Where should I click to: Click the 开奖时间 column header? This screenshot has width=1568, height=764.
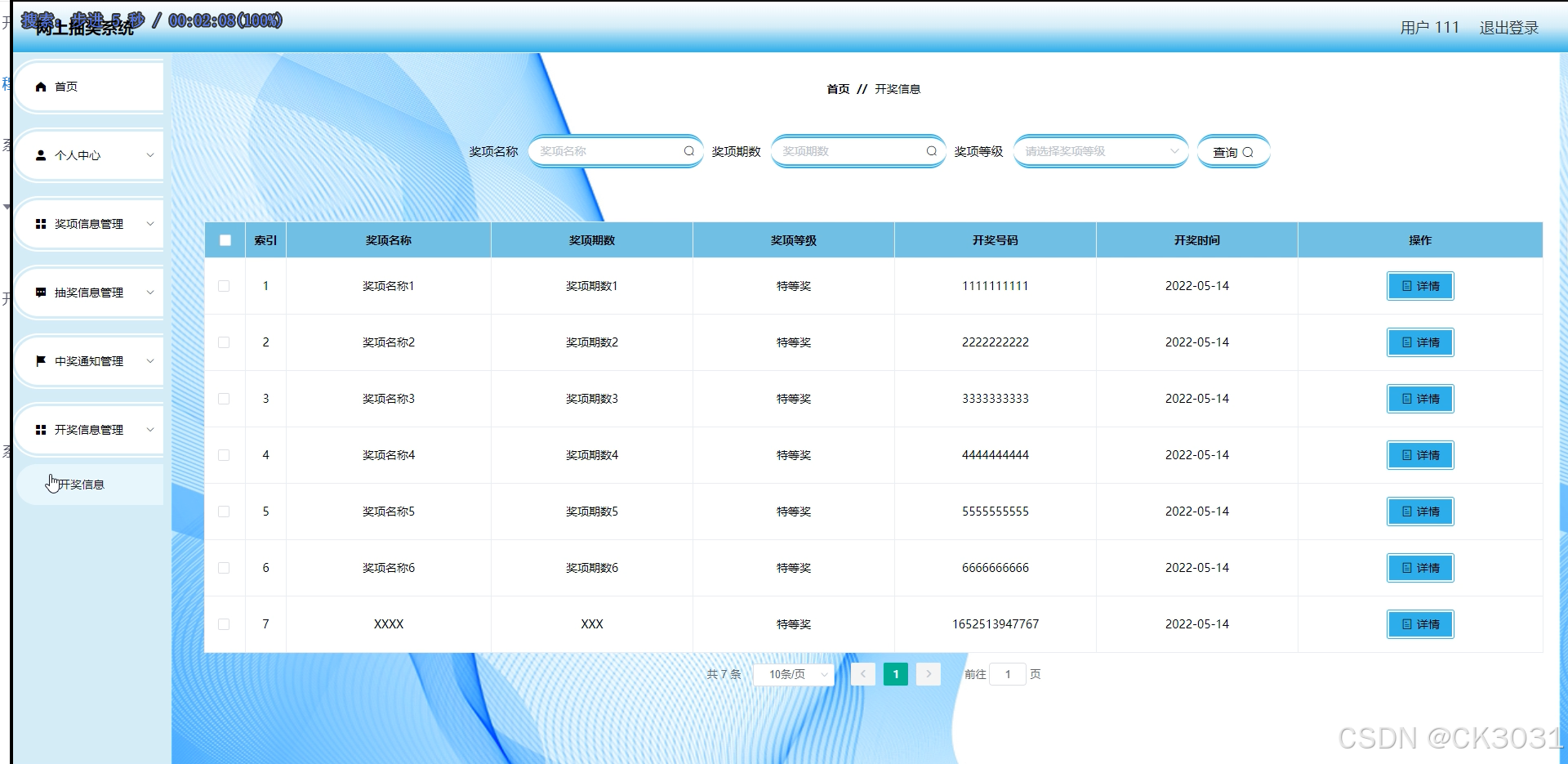(x=1197, y=240)
